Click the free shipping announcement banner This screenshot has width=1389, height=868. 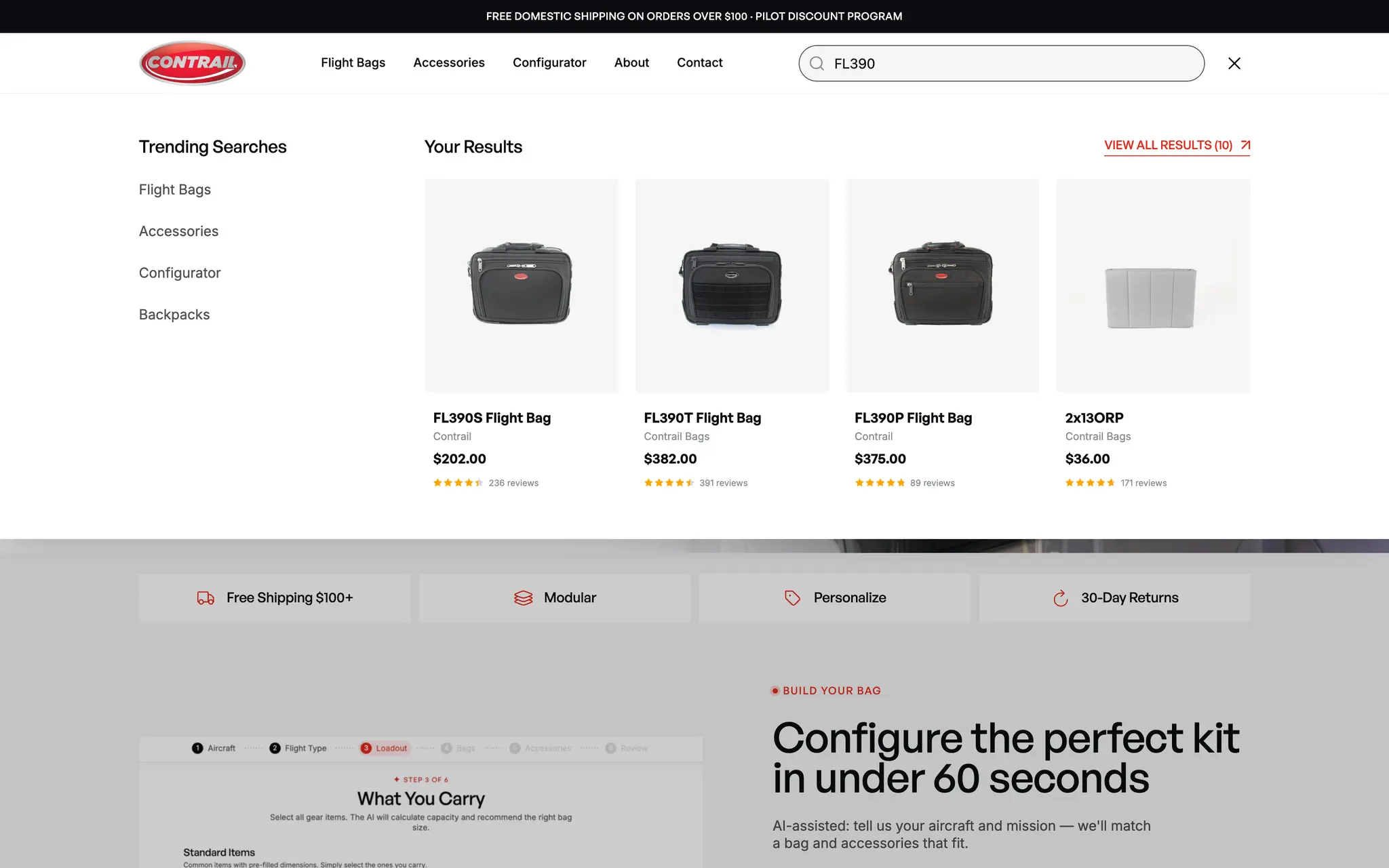pyautogui.click(x=694, y=16)
